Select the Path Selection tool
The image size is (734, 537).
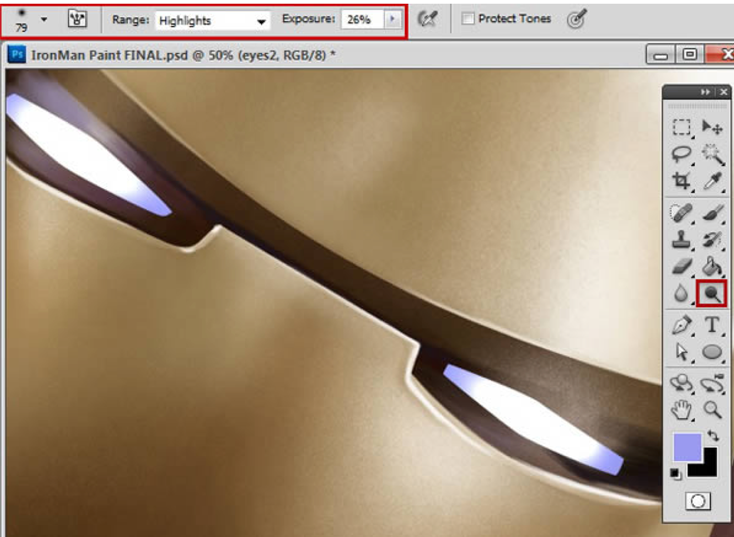click(682, 352)
